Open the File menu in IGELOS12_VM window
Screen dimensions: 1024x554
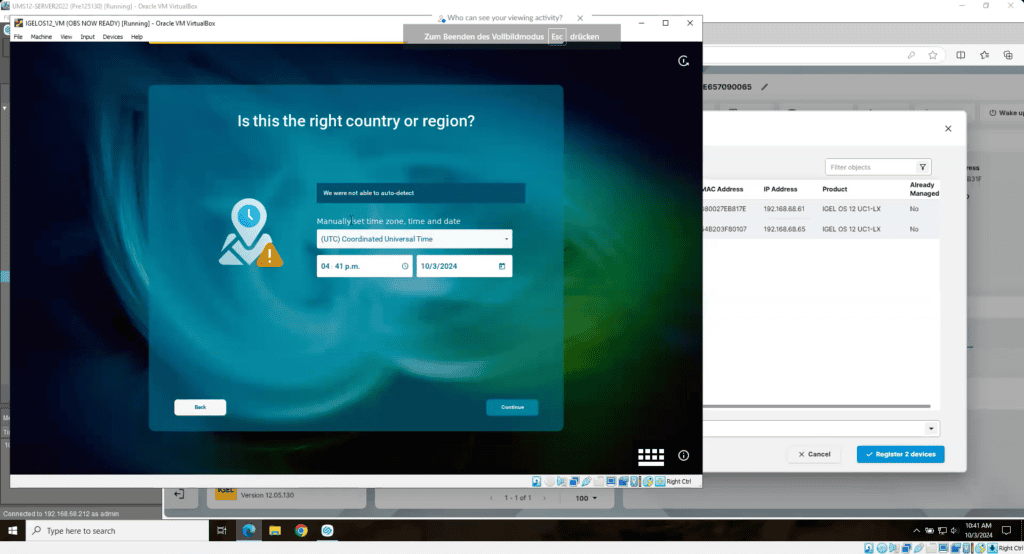point(18,37)
